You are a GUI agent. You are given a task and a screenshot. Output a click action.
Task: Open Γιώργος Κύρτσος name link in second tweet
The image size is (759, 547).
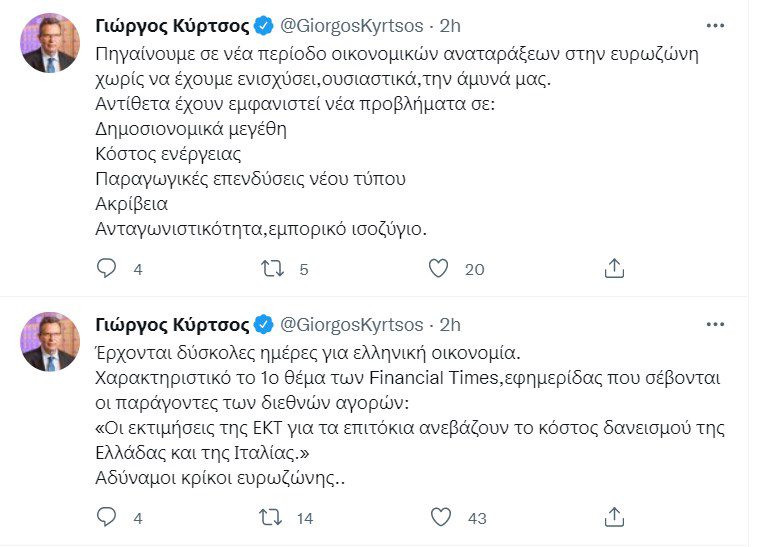pos(171,324)
